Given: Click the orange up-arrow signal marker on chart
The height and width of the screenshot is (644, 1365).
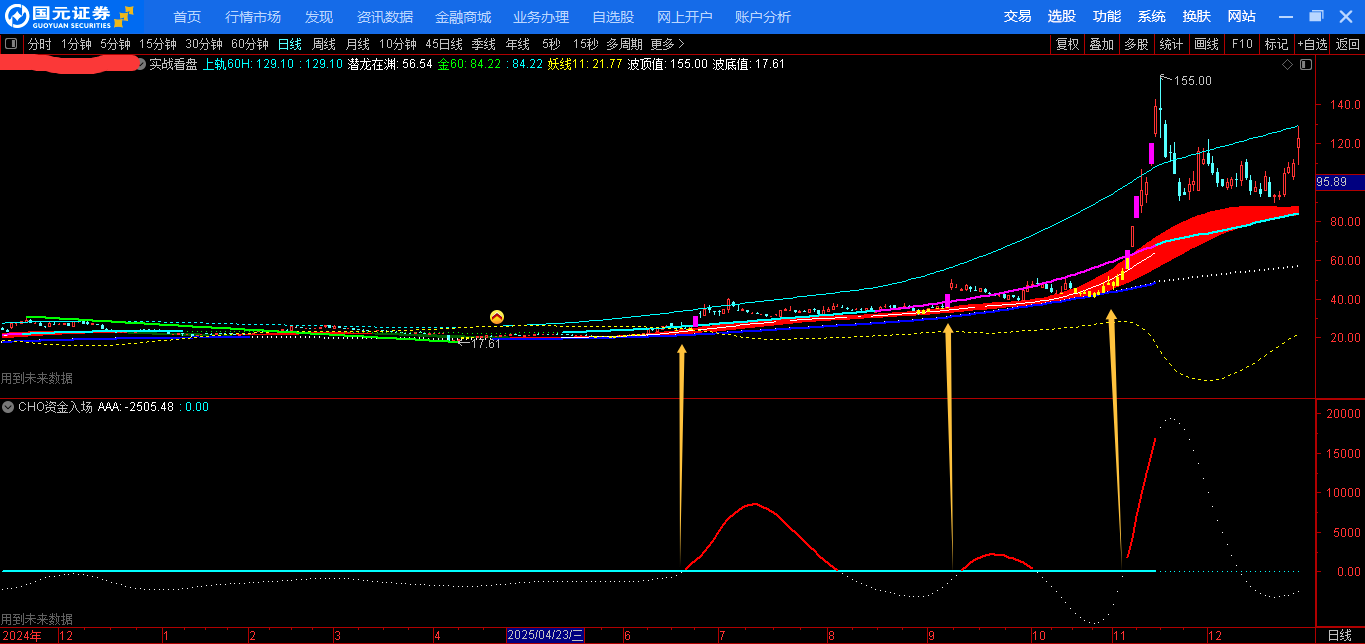Looking at the screenshot, I should [x=497, y=317].
